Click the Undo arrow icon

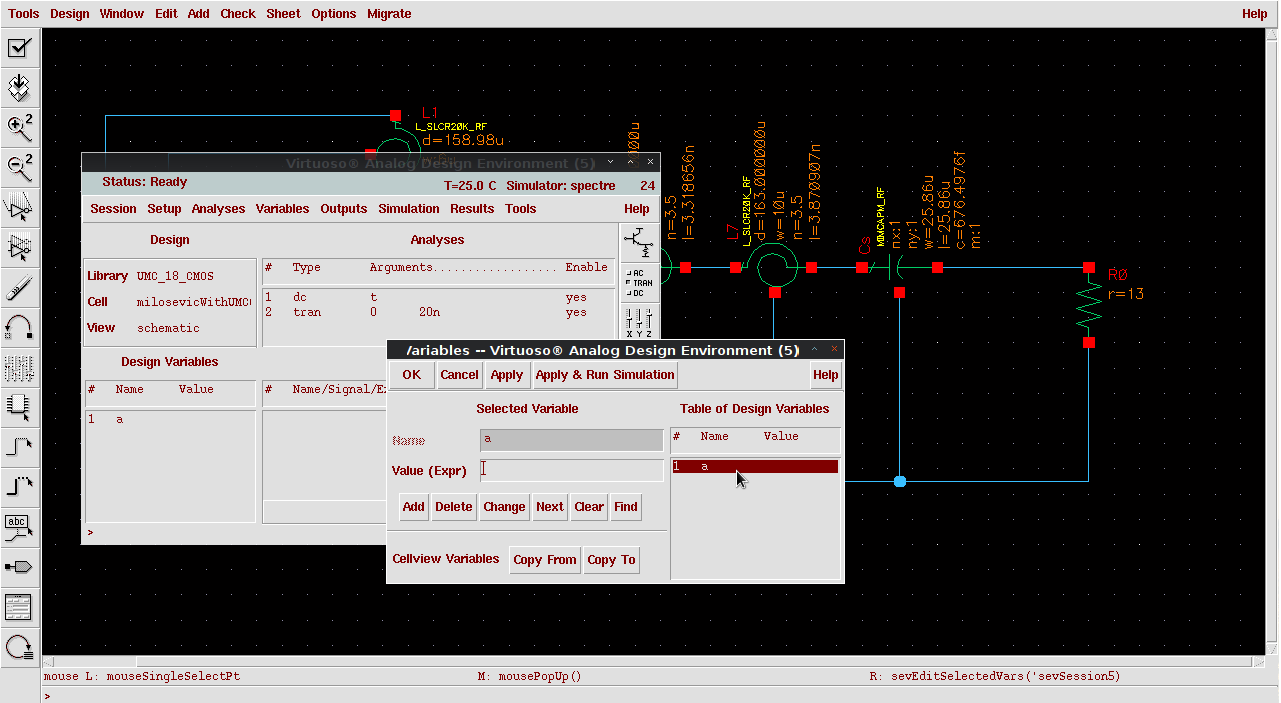point(19,327)
